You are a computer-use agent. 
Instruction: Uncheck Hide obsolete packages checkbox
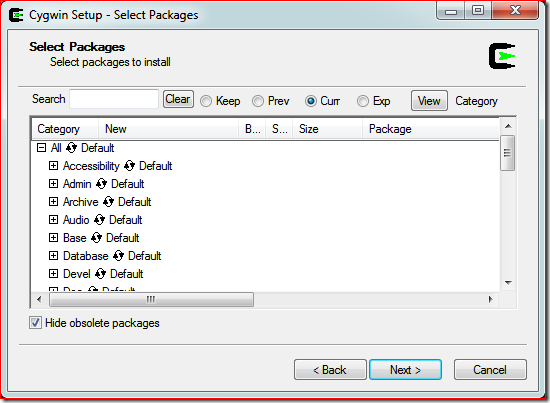(x=35, y=323)
